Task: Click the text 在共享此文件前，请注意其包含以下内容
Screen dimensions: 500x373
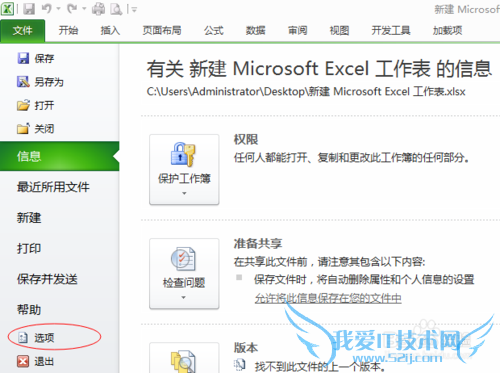Action: coord(329,262)
